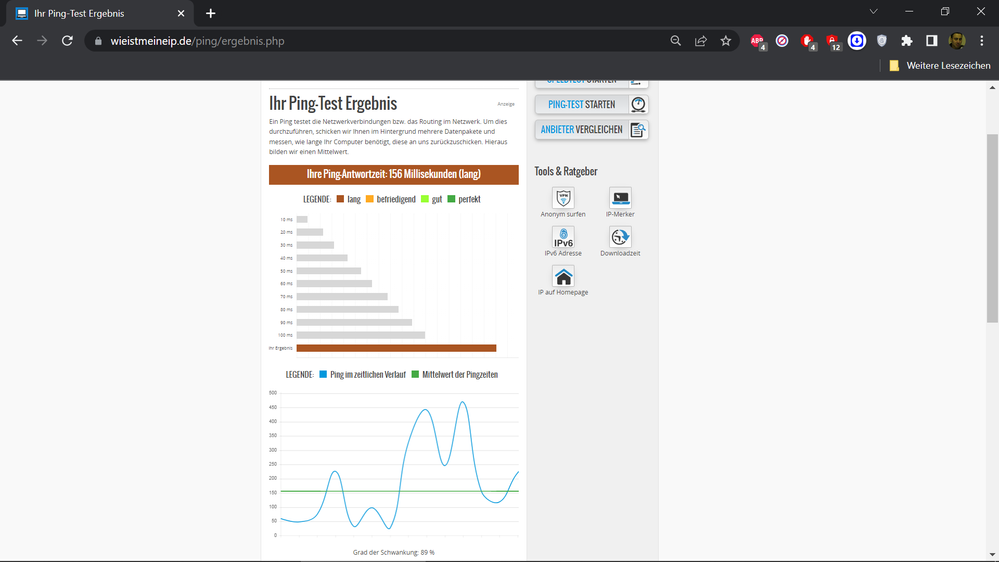The width and height of the screenshot is (999, 562).
Task: Reload the current page
Action: (67, 41)
